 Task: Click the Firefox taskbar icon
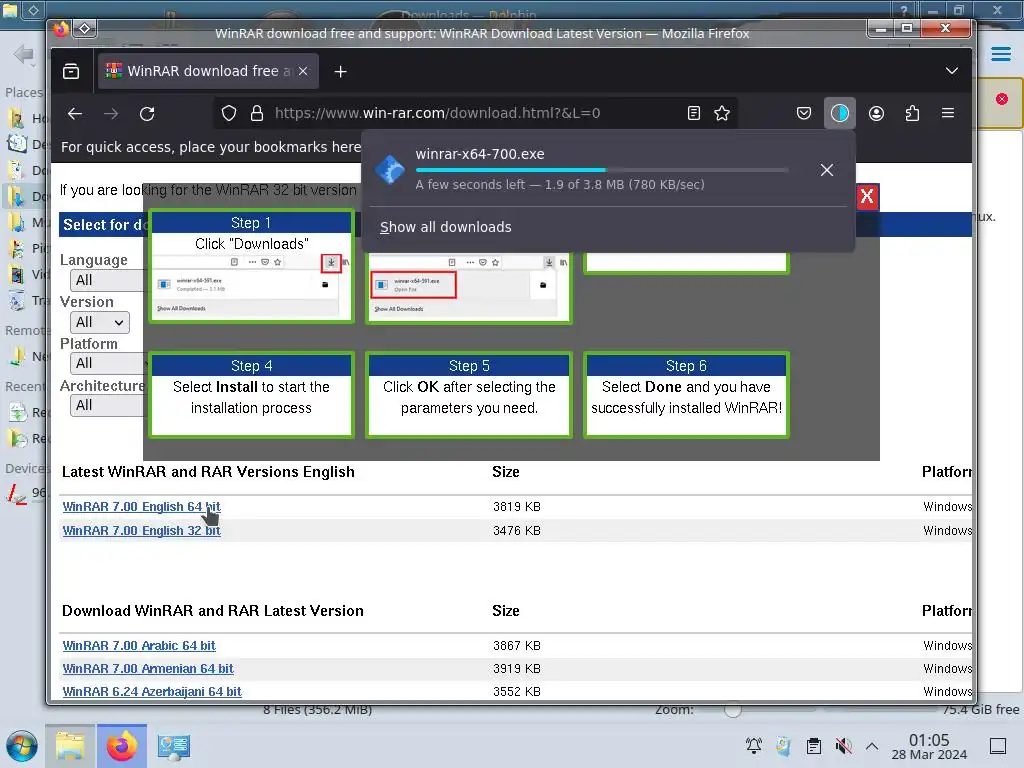(122, 746)
